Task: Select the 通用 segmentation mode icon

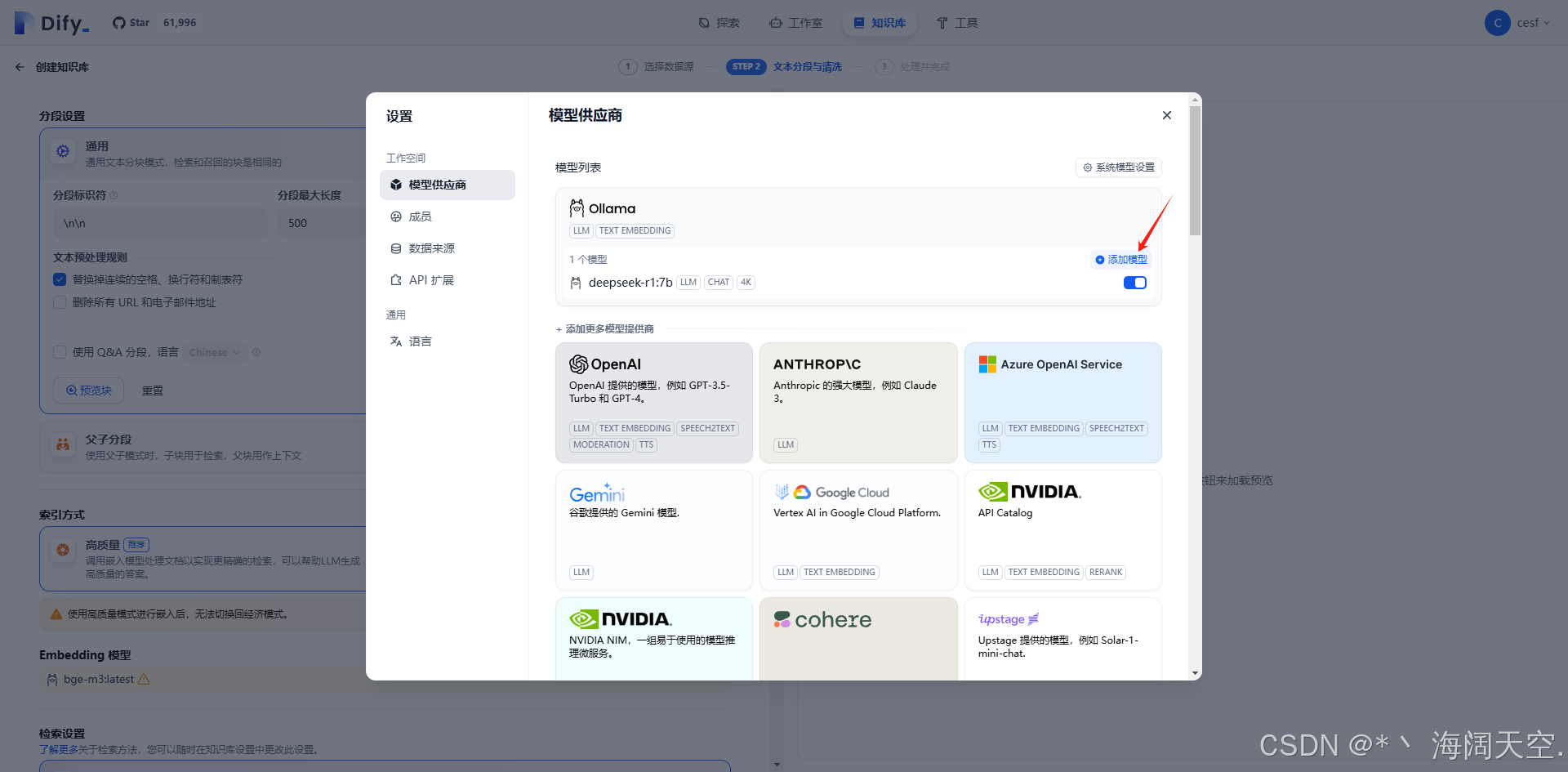Action: click(63, 151)
